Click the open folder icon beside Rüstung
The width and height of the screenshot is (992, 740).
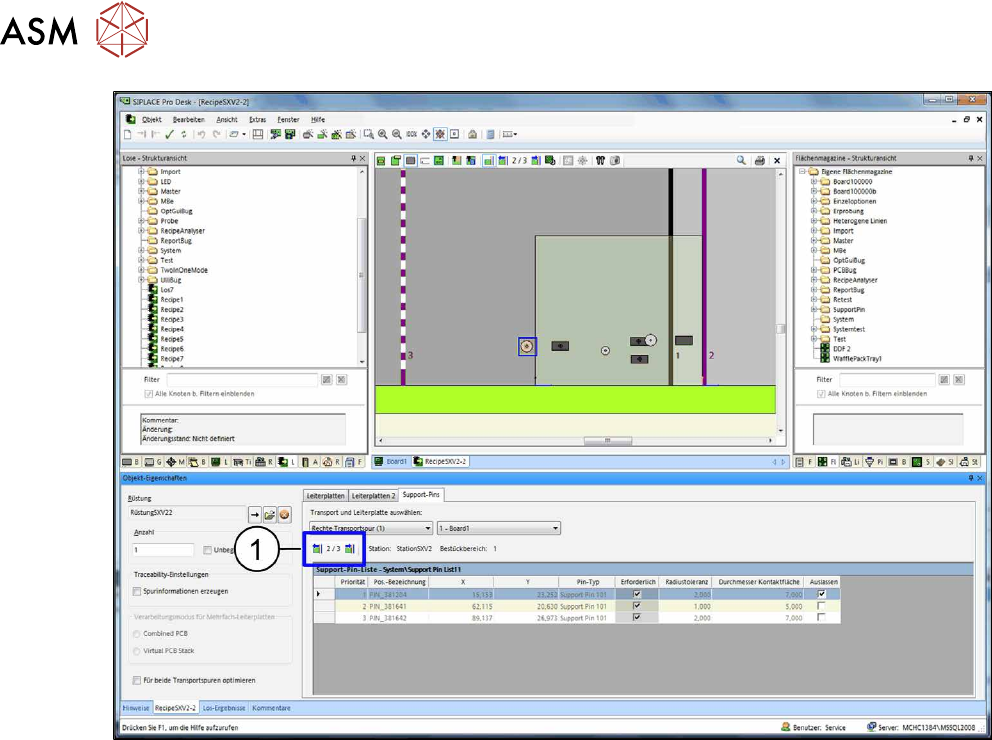click(x=269, y=513)
